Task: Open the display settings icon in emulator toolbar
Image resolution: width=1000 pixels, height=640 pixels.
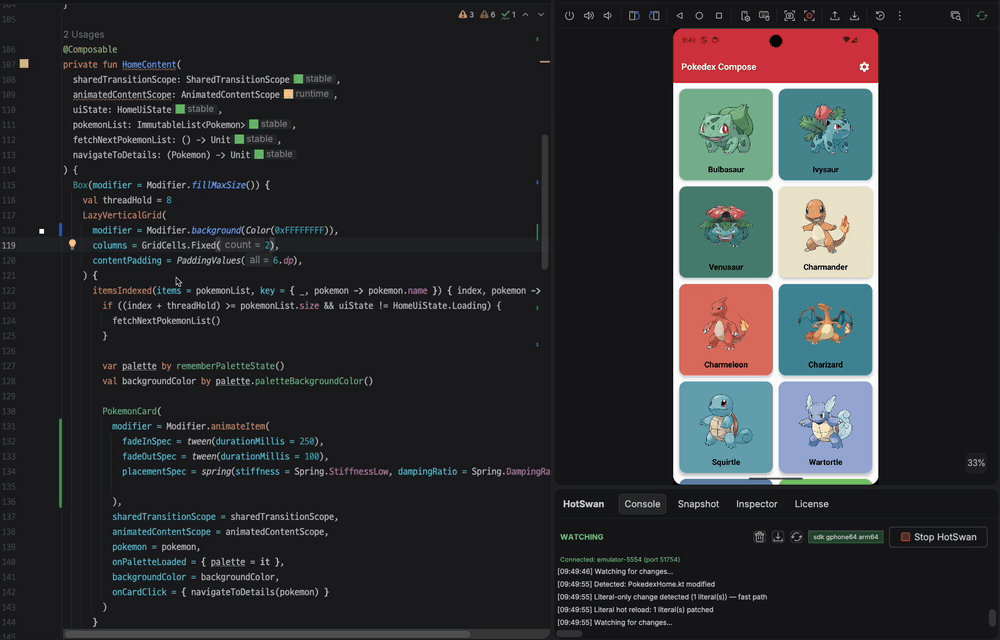Action: coord(764,16)
